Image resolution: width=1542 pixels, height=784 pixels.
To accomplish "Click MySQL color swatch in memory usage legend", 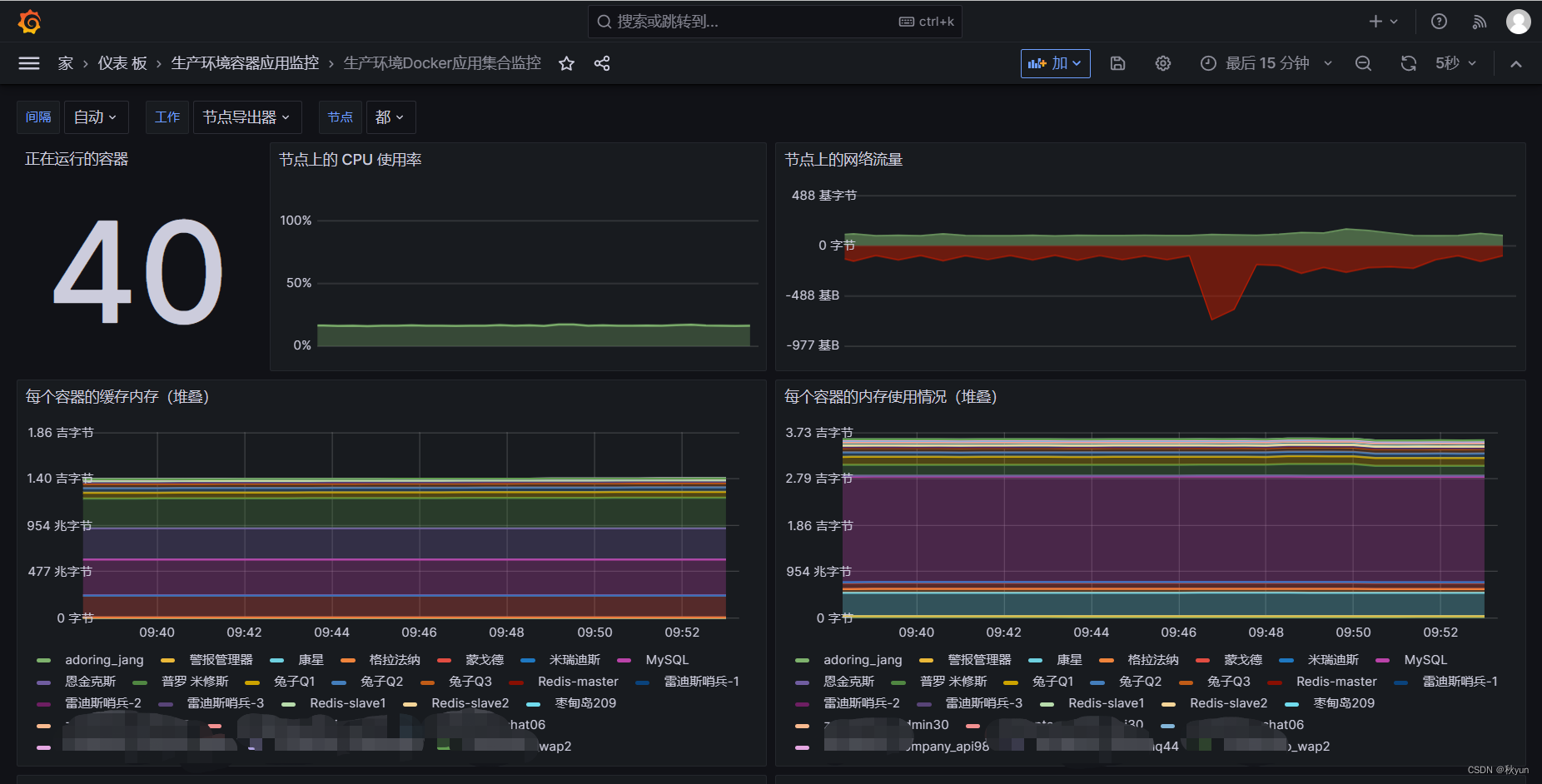I will 1383,661.
